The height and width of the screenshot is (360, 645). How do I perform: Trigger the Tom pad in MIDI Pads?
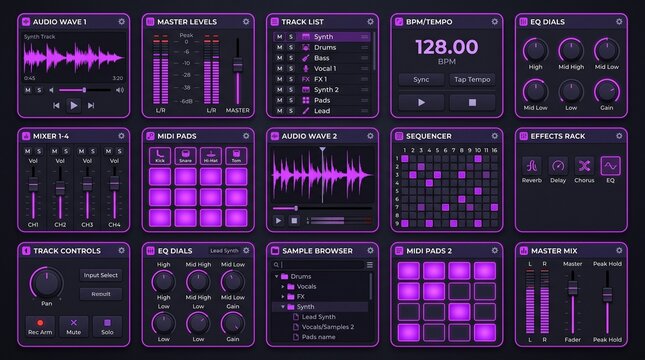tap(237, 156)
